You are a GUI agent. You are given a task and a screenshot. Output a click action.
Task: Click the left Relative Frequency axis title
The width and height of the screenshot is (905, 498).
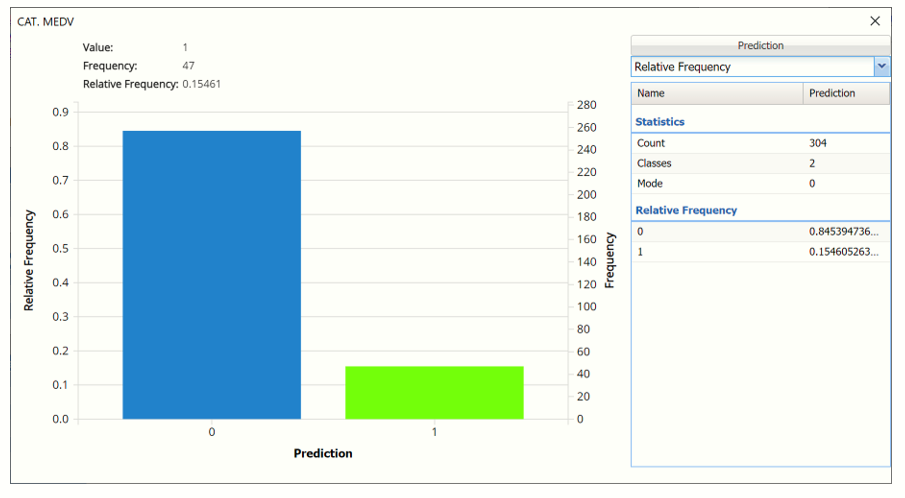[x=30, y=260]
